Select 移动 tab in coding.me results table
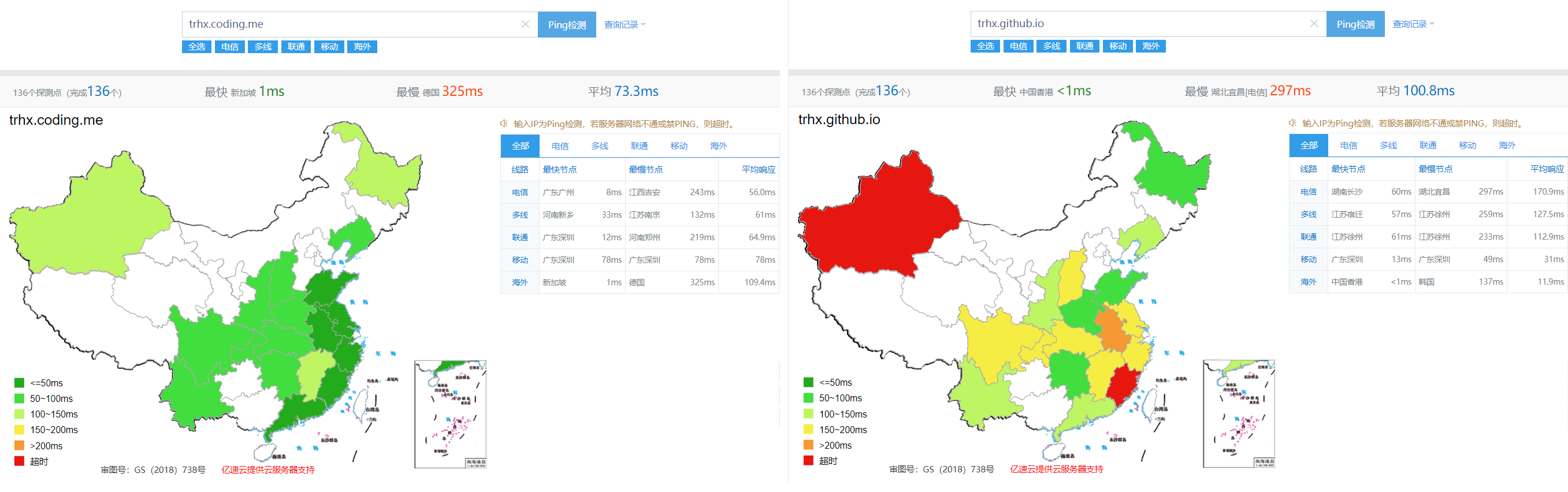 click(679, 147)
